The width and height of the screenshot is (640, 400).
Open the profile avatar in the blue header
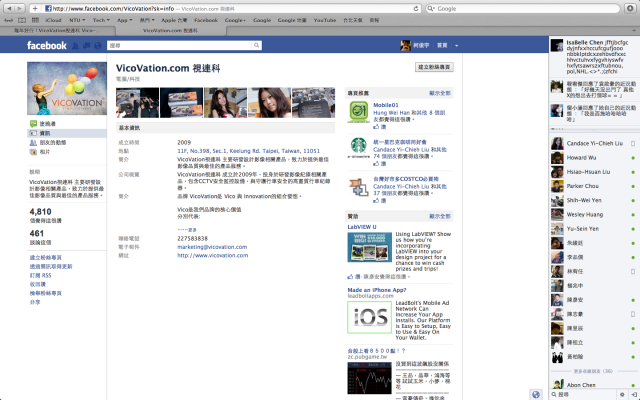click(405, 45)
